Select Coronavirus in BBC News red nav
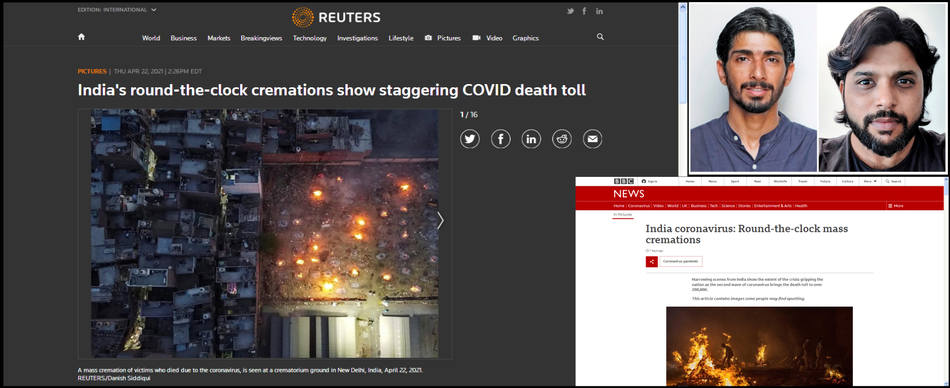This screenshot has width=950, height=388. click(x=639, y=206)
